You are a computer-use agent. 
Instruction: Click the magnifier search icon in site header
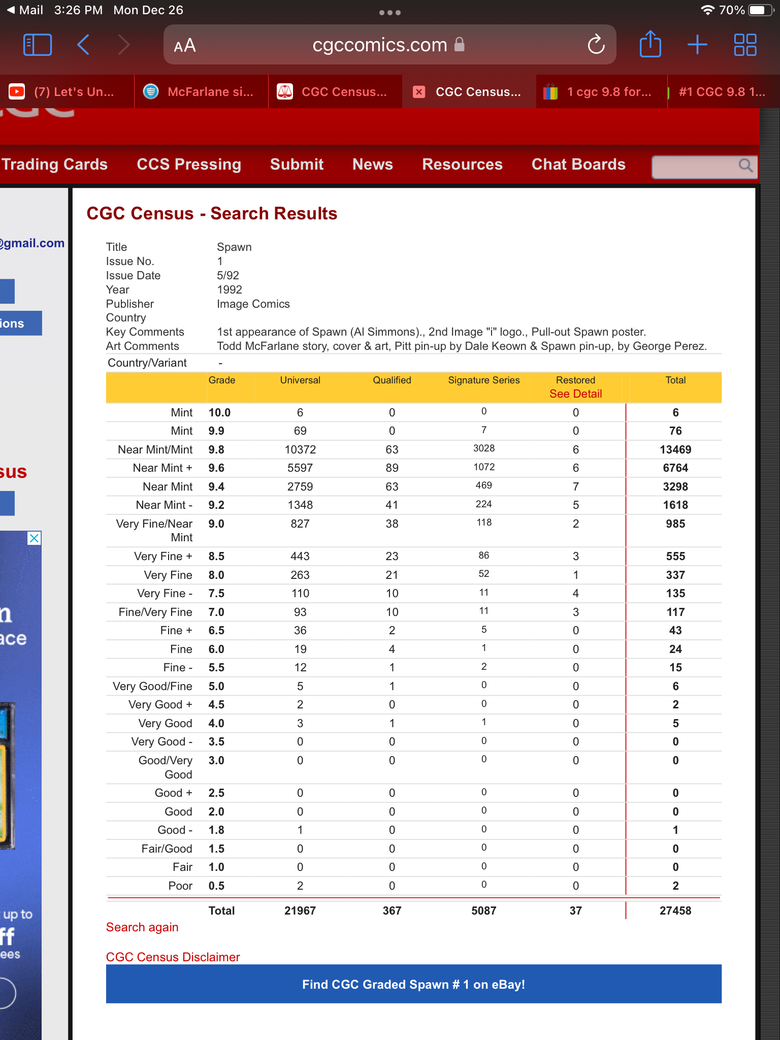[x=746, y=165]
